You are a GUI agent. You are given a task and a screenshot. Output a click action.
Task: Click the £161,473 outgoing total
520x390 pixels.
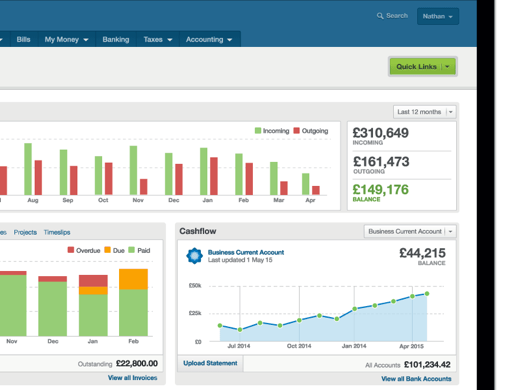click(381, 162)
